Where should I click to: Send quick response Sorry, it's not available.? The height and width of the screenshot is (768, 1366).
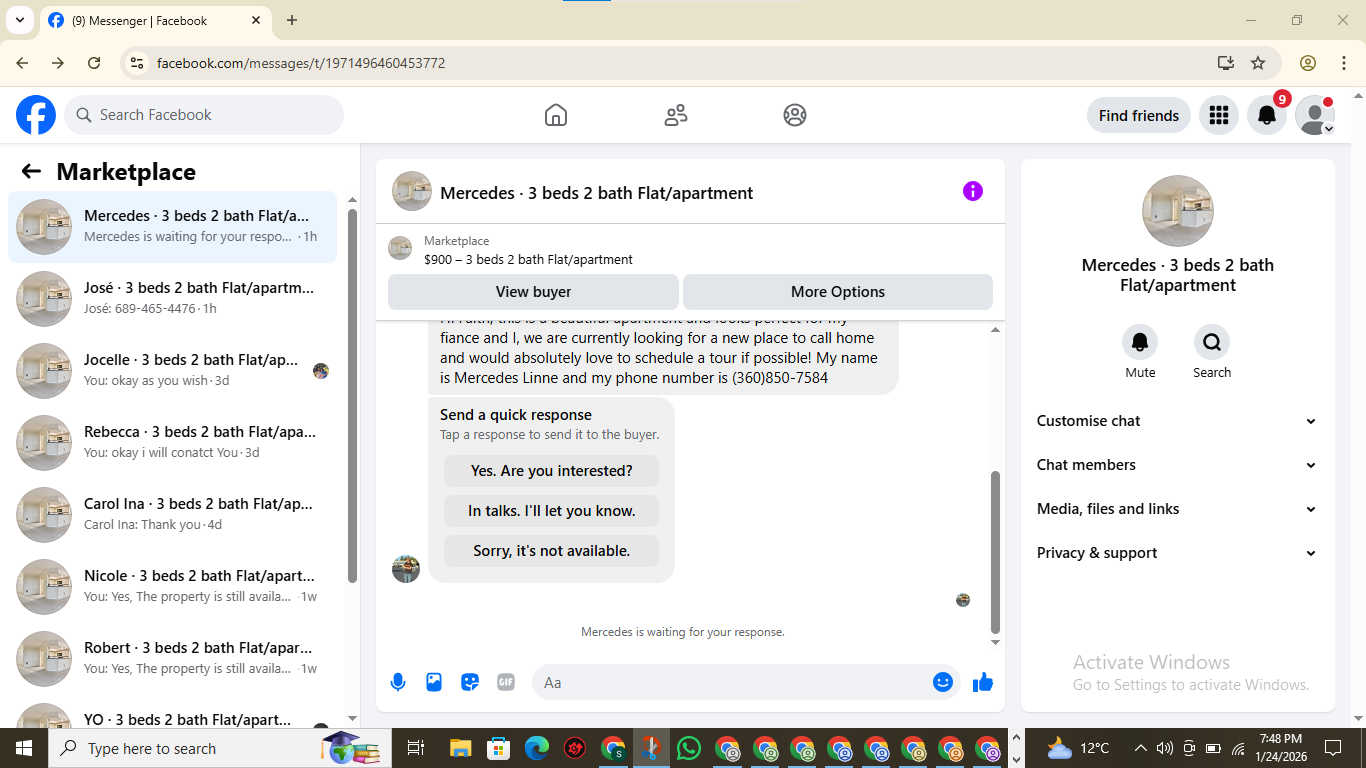pyautogui.click(x=551, y=551)
